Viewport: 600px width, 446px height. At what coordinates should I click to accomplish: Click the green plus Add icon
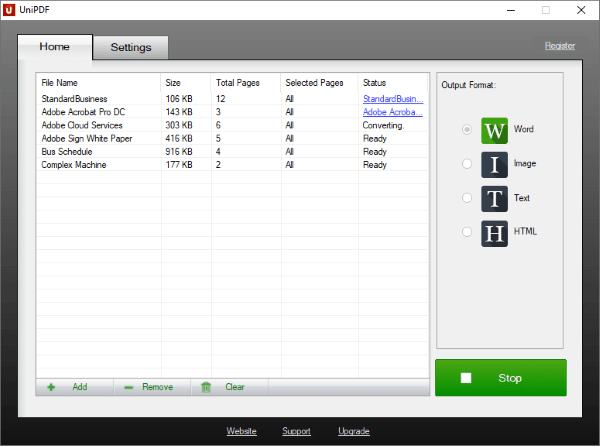point(51,387)
